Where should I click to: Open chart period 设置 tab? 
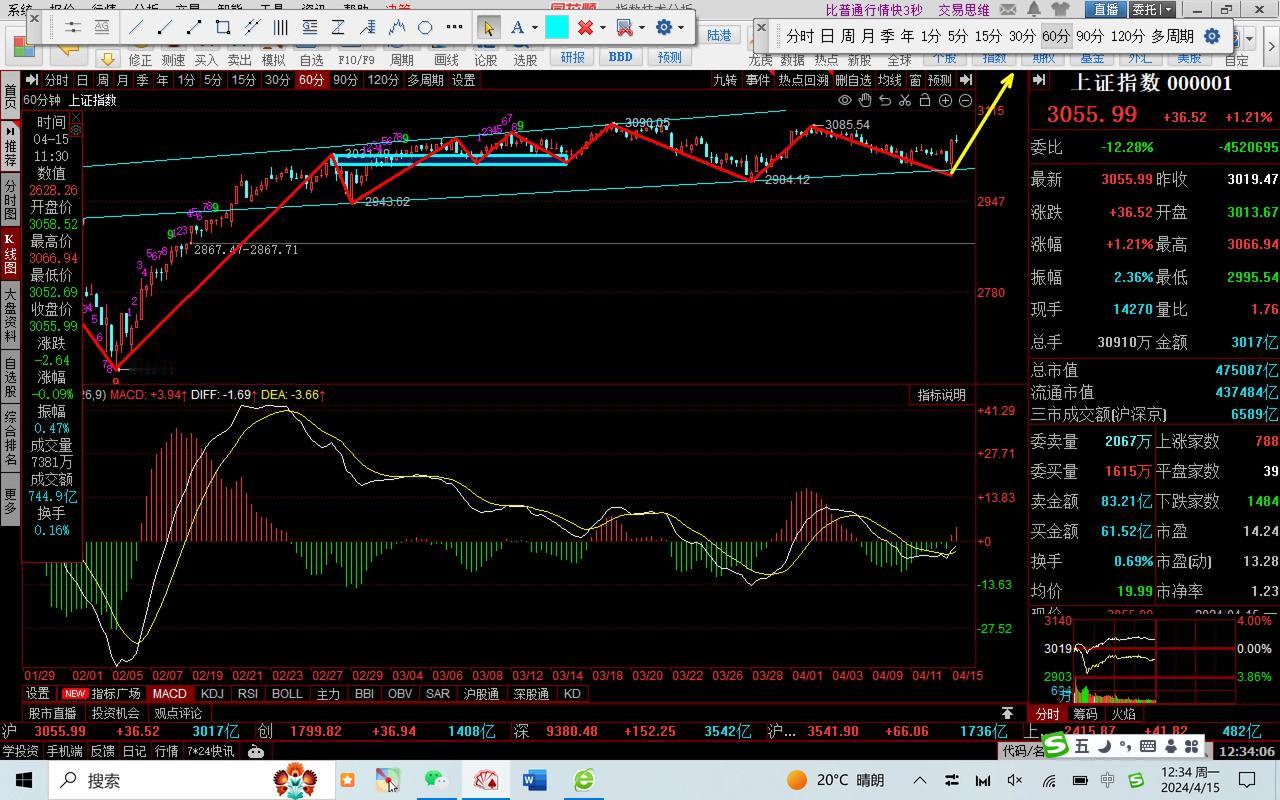pyautogui.click(x=463, y=80)
